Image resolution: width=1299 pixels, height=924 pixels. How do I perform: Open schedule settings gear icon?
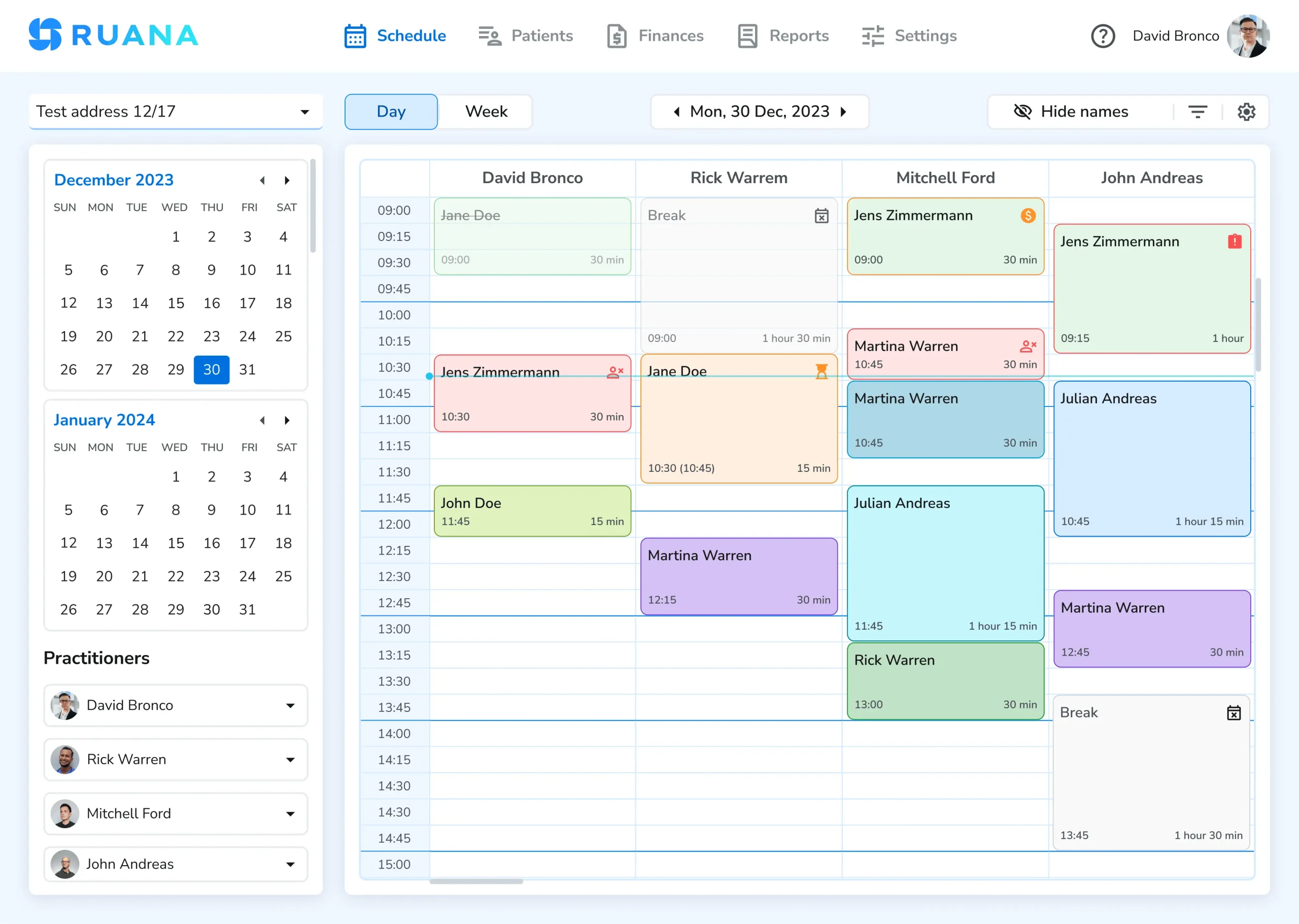pos(1246,112)
